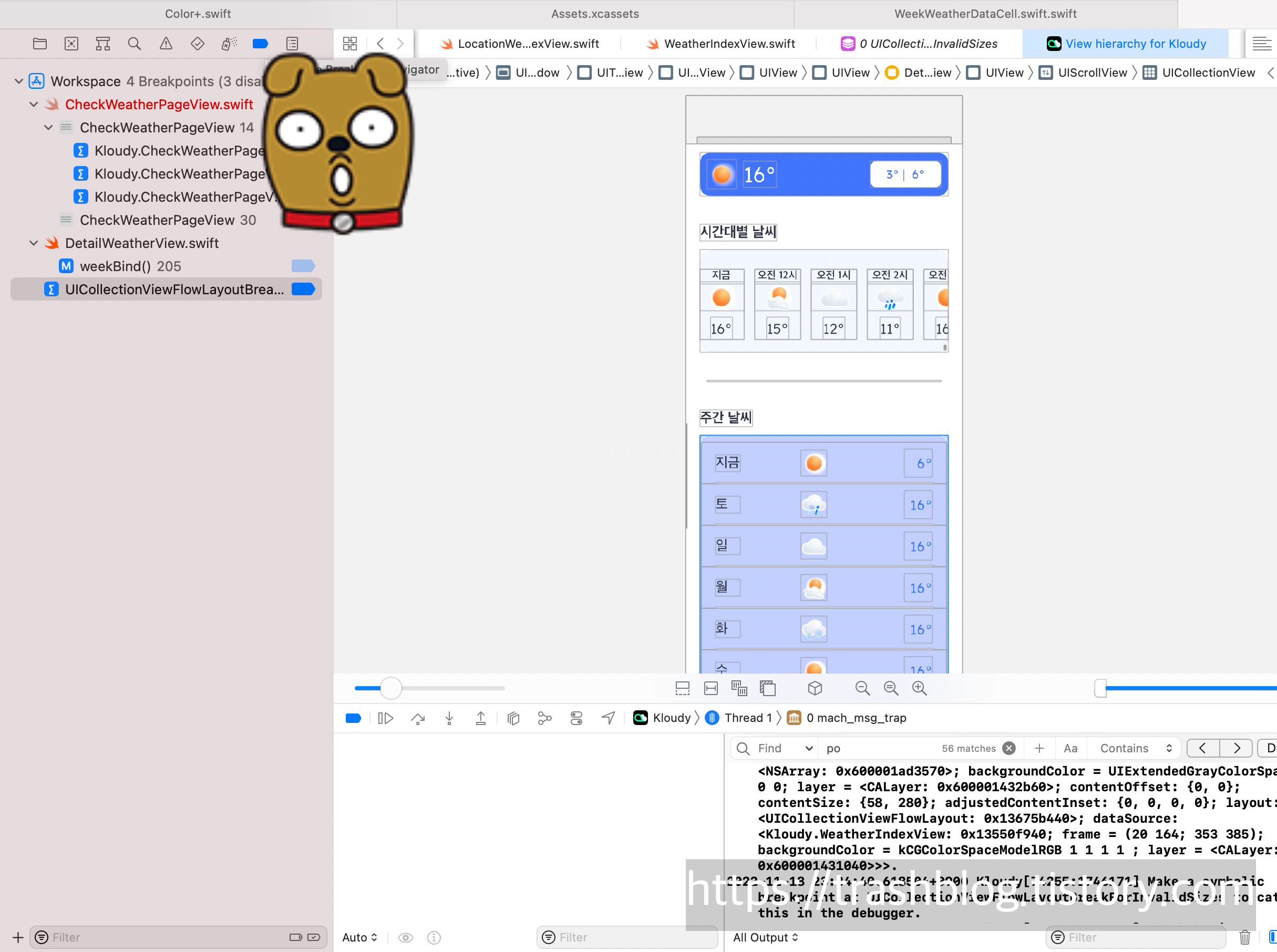Switch to the Assets.xcassets tab

tap(595, 14)
